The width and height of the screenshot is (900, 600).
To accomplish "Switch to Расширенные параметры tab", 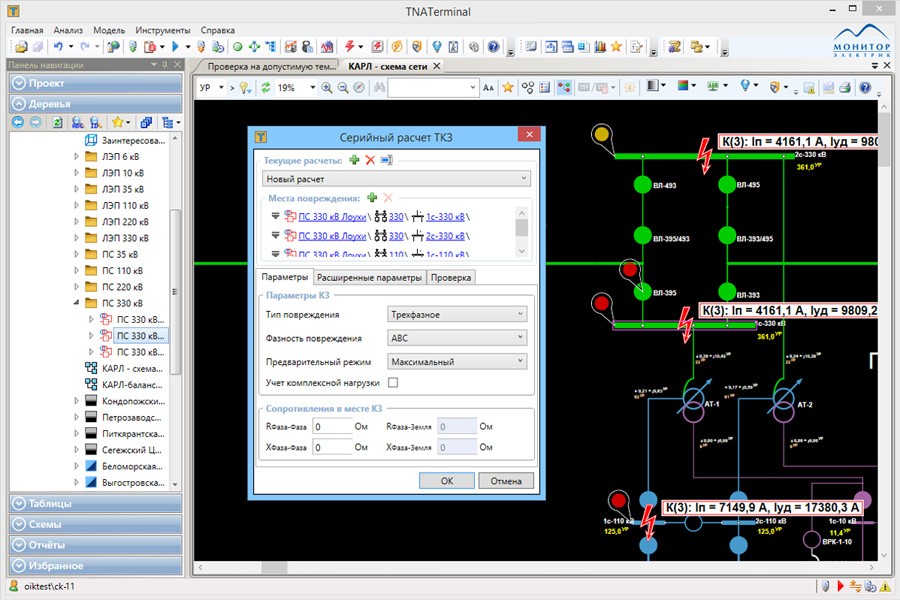I will pos(369,277).
